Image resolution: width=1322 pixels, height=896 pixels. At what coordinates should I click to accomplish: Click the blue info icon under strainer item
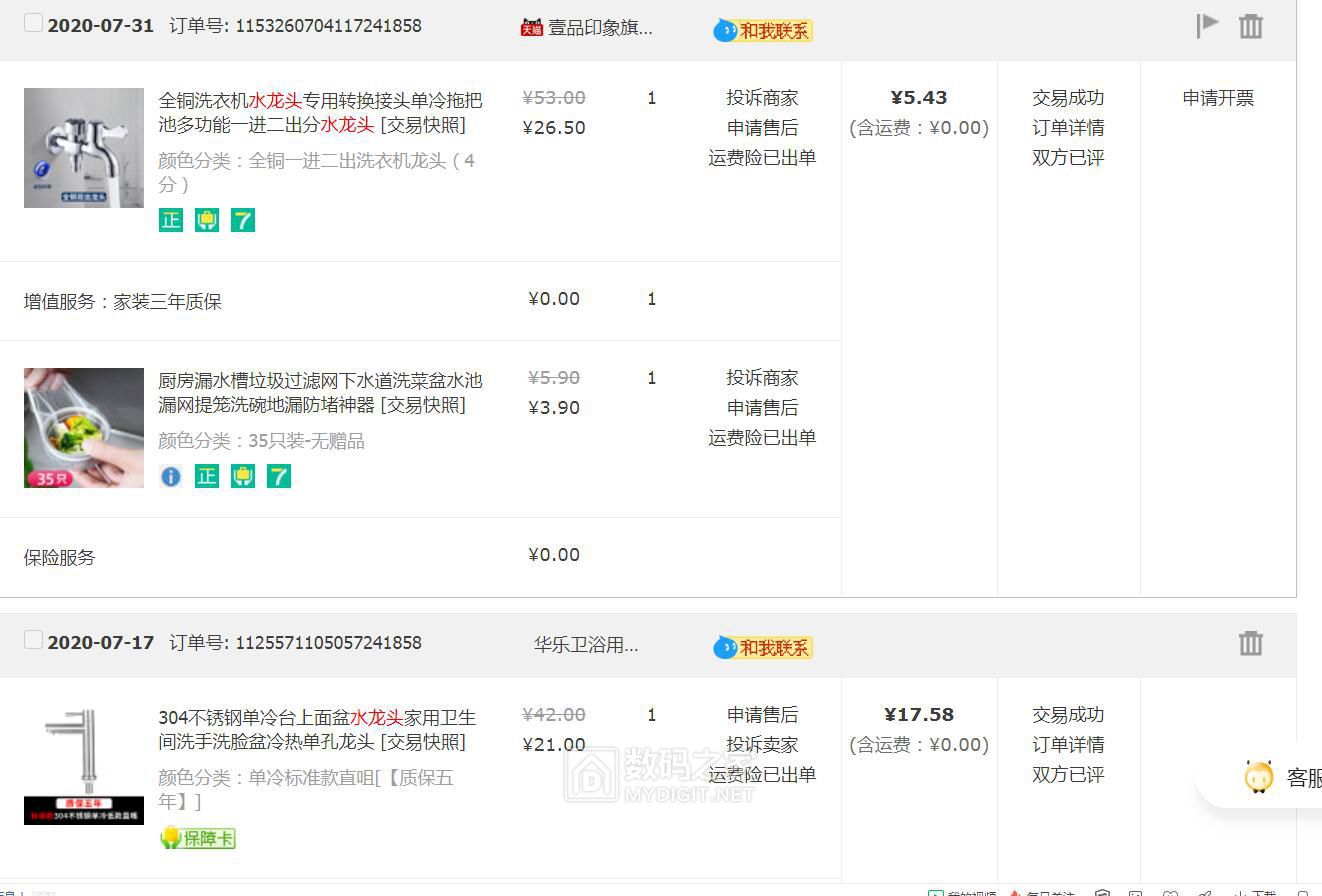click(171, 476)
